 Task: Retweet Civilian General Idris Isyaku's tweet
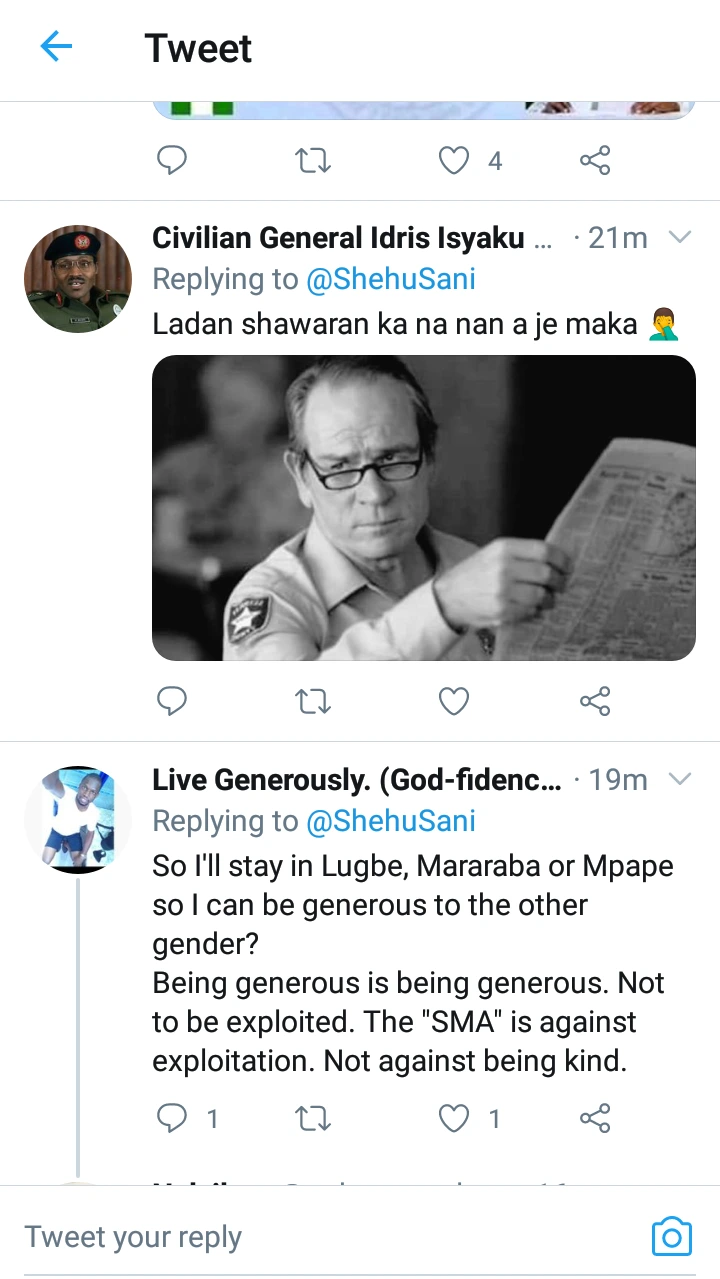[x=313, y=702]
